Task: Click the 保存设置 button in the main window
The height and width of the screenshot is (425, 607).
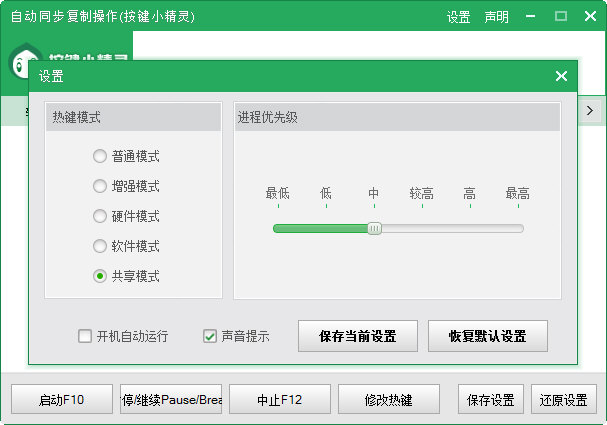Action: tap(491, 399)
